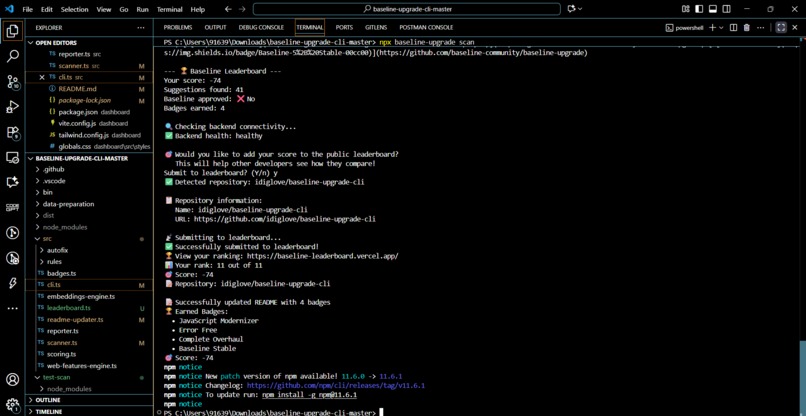Switch to the Debug Console tab
This screenshot has width=806, height=416.
(x=261, y=28)
